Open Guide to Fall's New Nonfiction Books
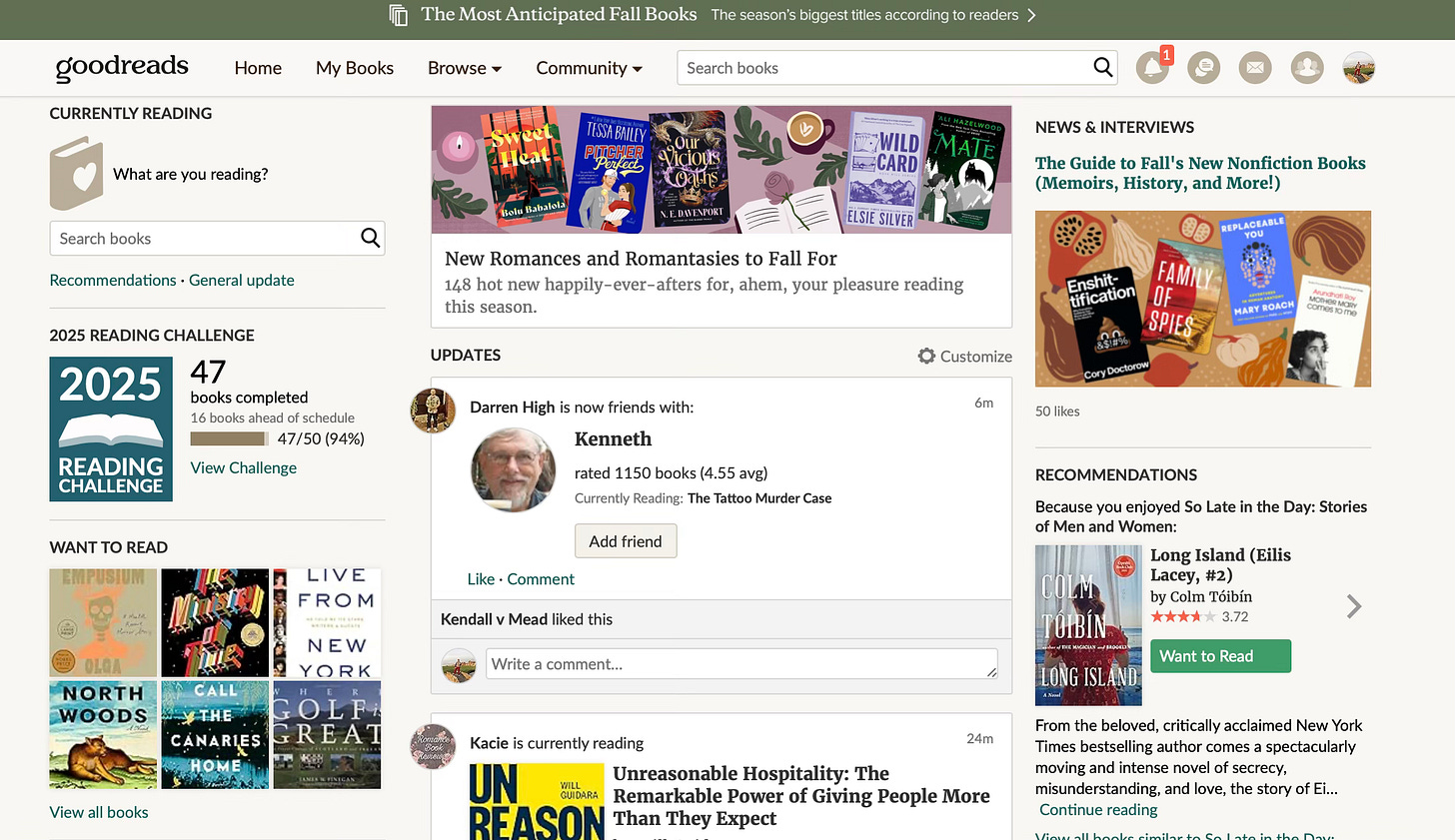 coord(1200,173)
